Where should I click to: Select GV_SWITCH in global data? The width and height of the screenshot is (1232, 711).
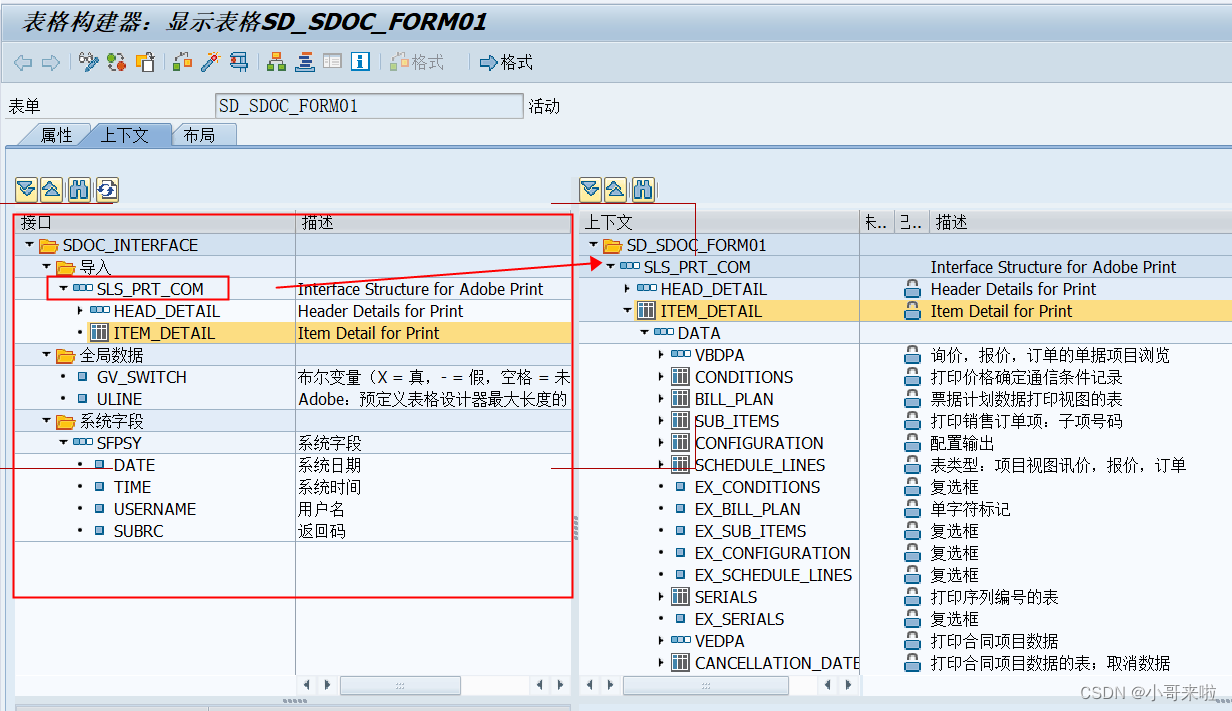[141, 377]
